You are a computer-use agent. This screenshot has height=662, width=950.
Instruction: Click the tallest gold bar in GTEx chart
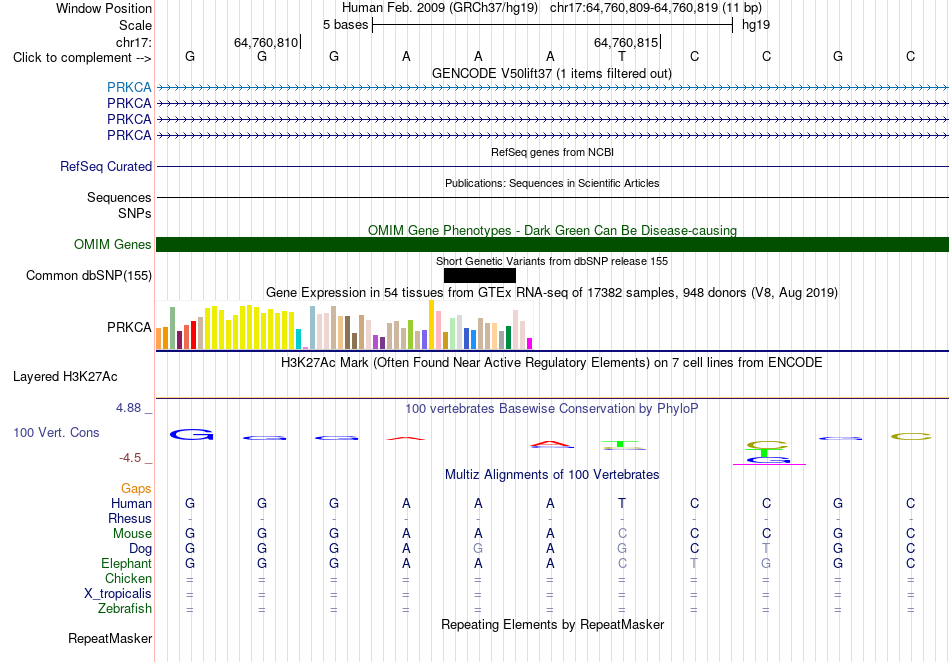[x=431, y=325]
